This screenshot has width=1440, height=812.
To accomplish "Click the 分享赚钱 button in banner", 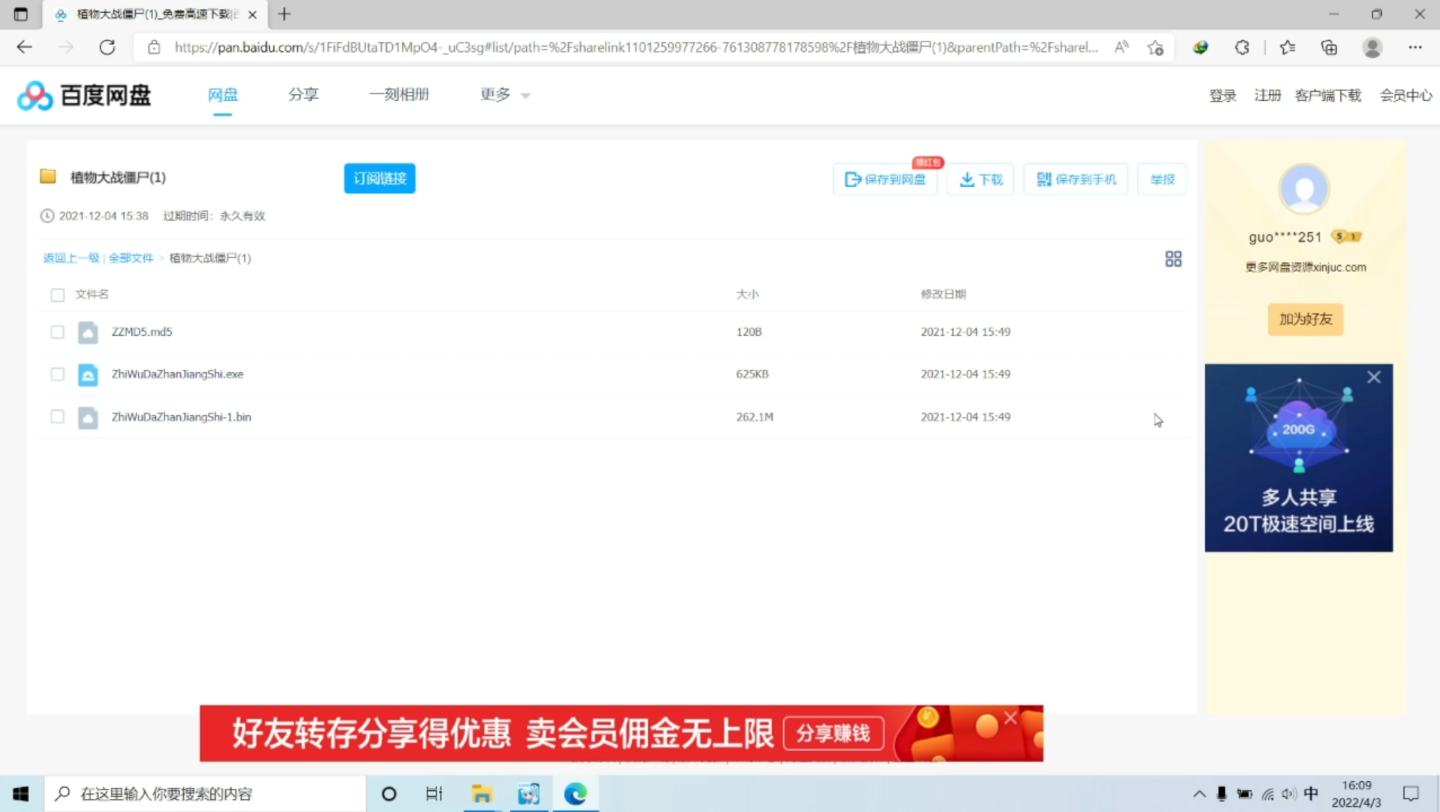I will [833, 733].
